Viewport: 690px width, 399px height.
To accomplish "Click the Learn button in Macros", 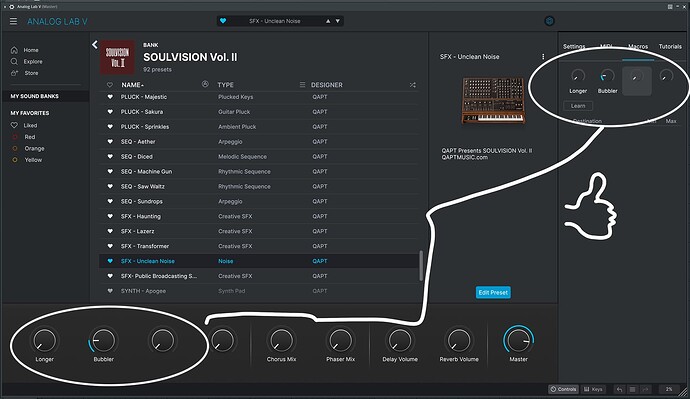I will point(578,106).
